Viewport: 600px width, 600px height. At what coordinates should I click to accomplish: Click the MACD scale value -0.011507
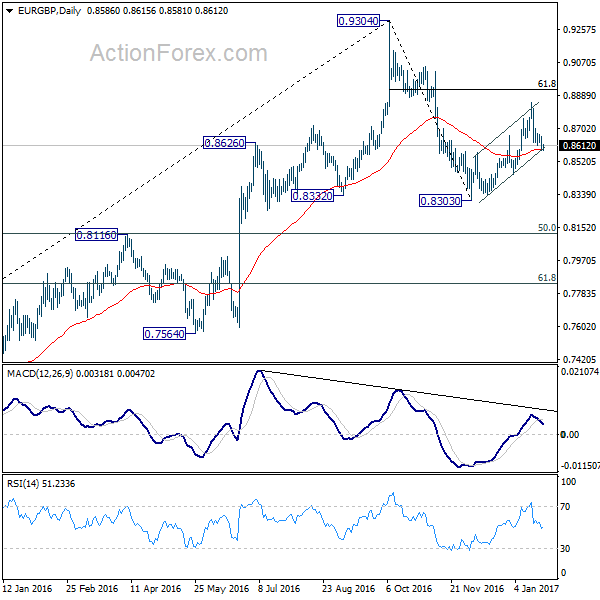(580, 466)
